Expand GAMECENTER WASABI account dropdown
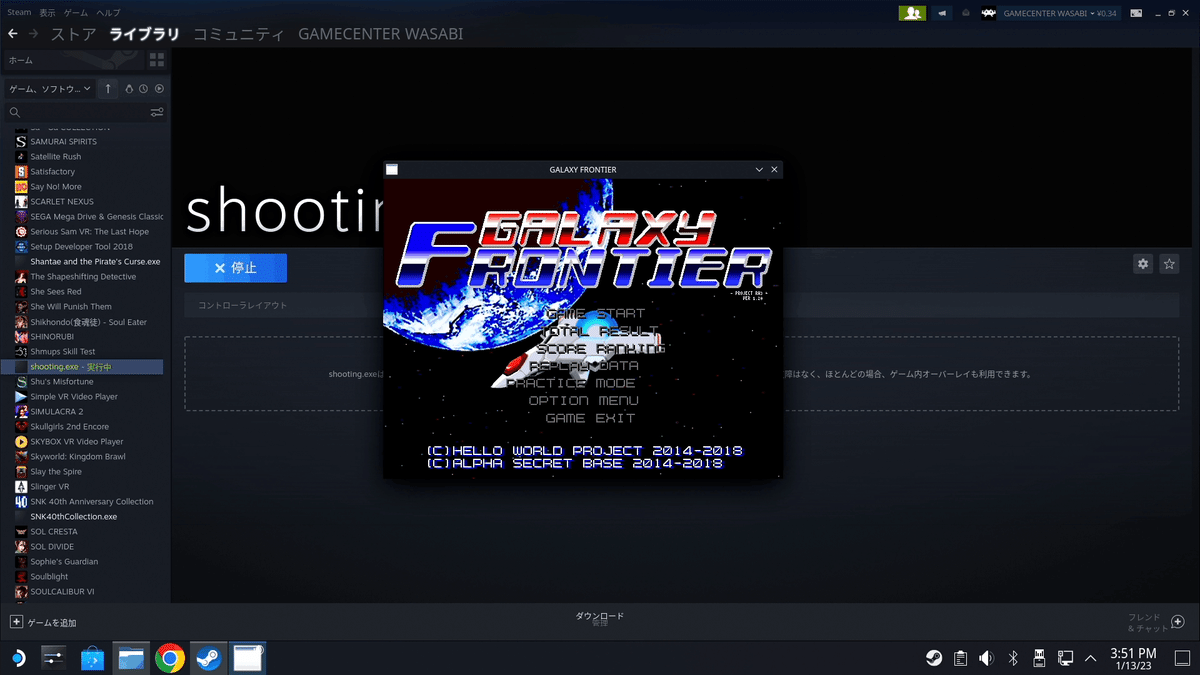Viewport: 1200px width, 675px height. coord(1060,13)
